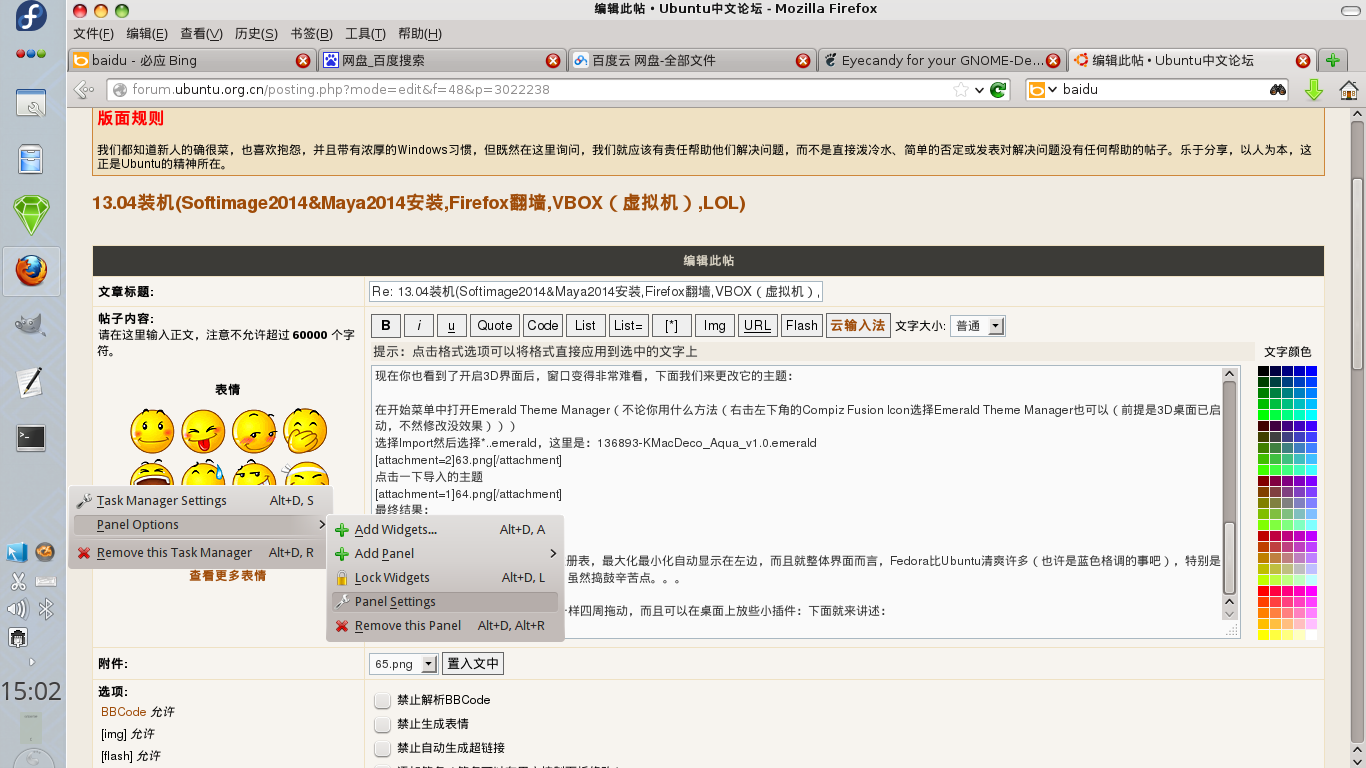Insert the hand-over-mouth laughing emoticon
The image size is (1366, 768).
pos(305,430)
